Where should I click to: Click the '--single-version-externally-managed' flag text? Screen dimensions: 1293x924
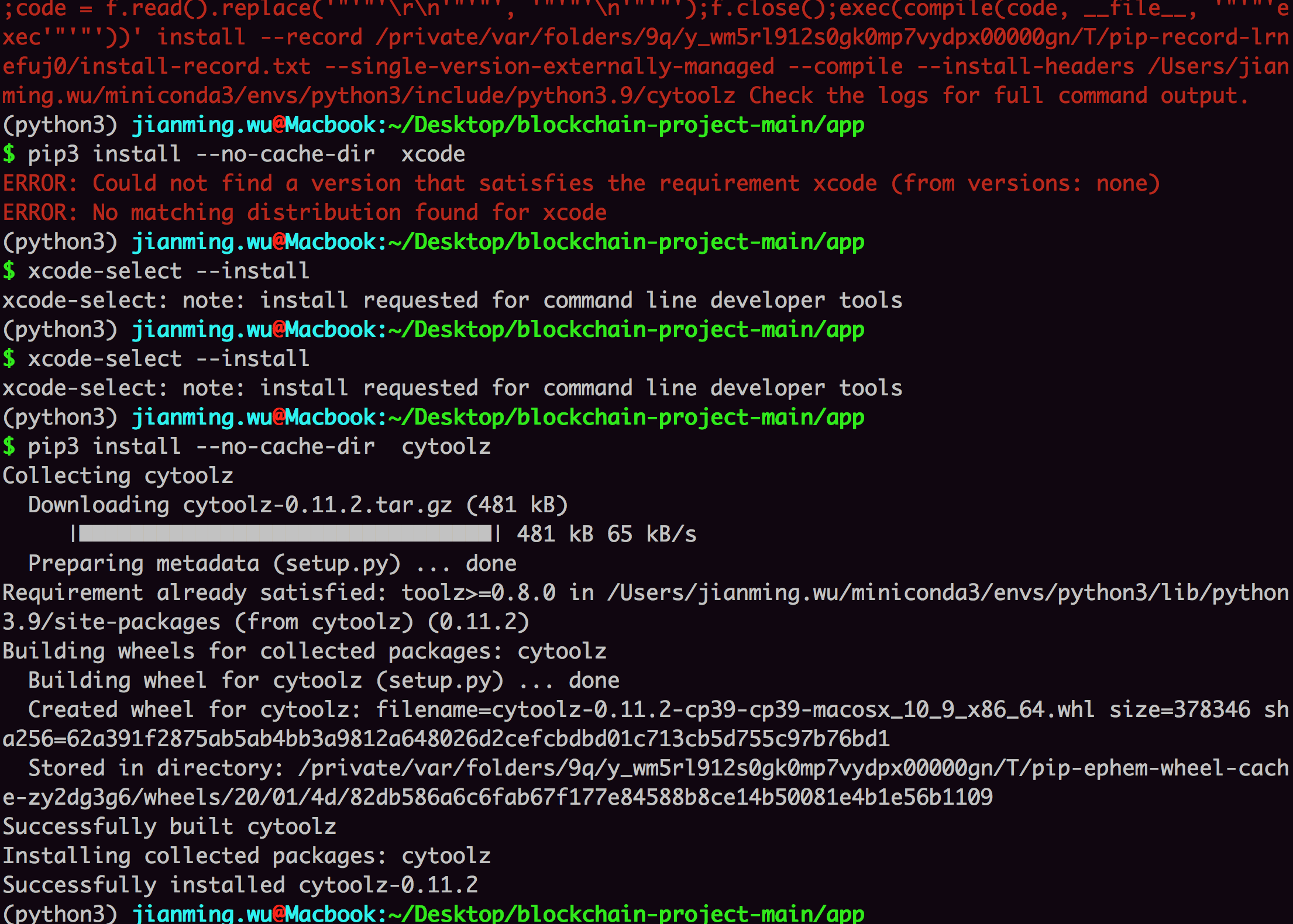click(x=549, y=67)
